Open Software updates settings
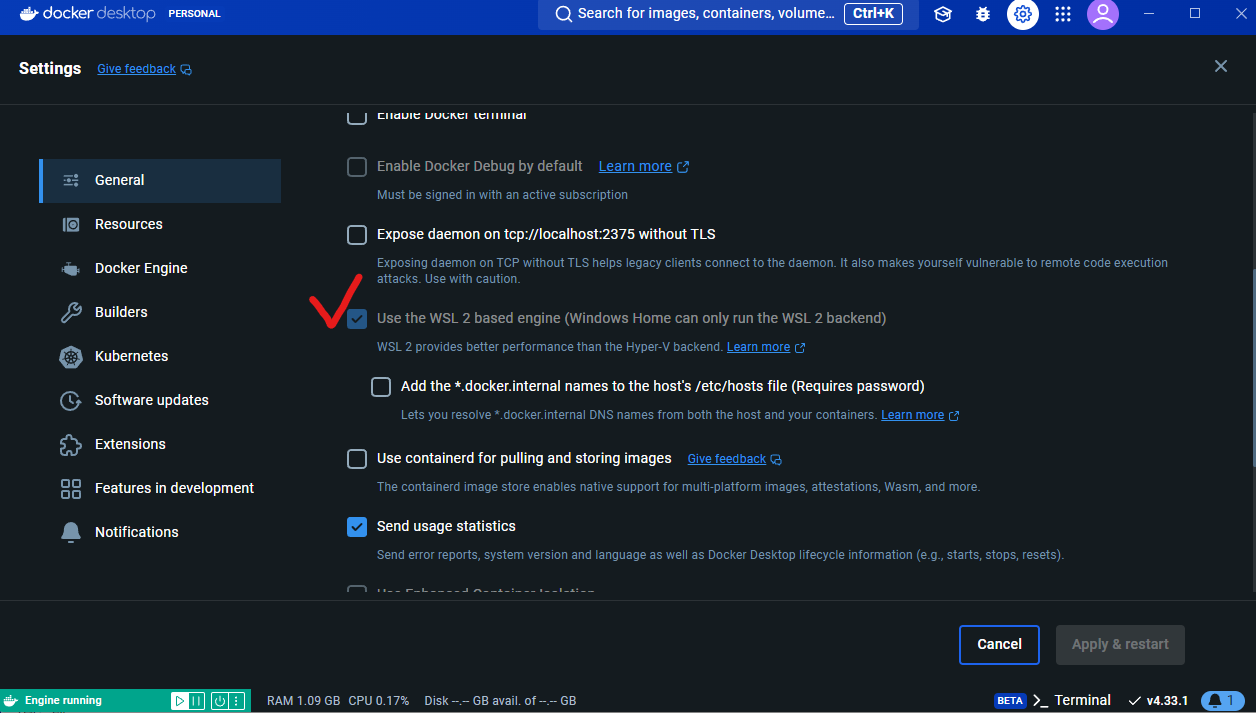 (160, 400)
